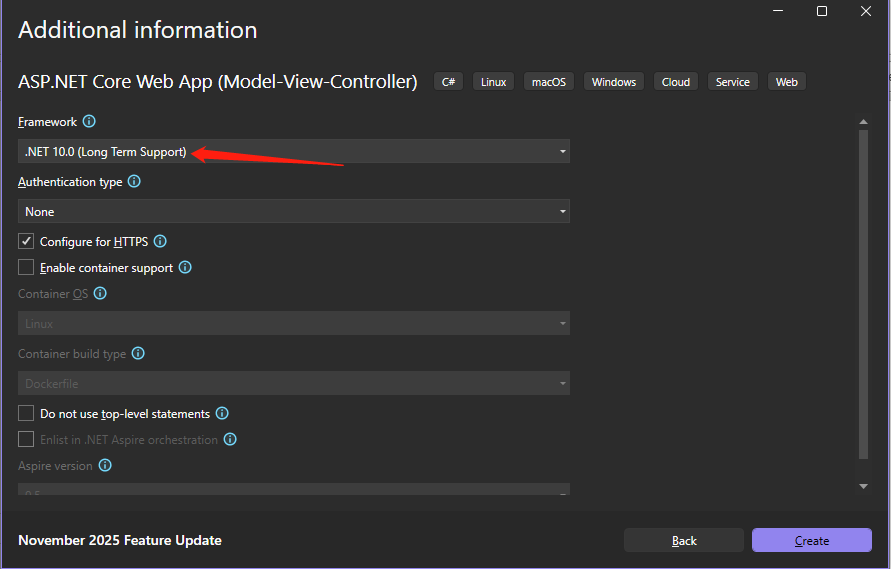Expand the Authentication type dropdown set to None

(294, 212)
